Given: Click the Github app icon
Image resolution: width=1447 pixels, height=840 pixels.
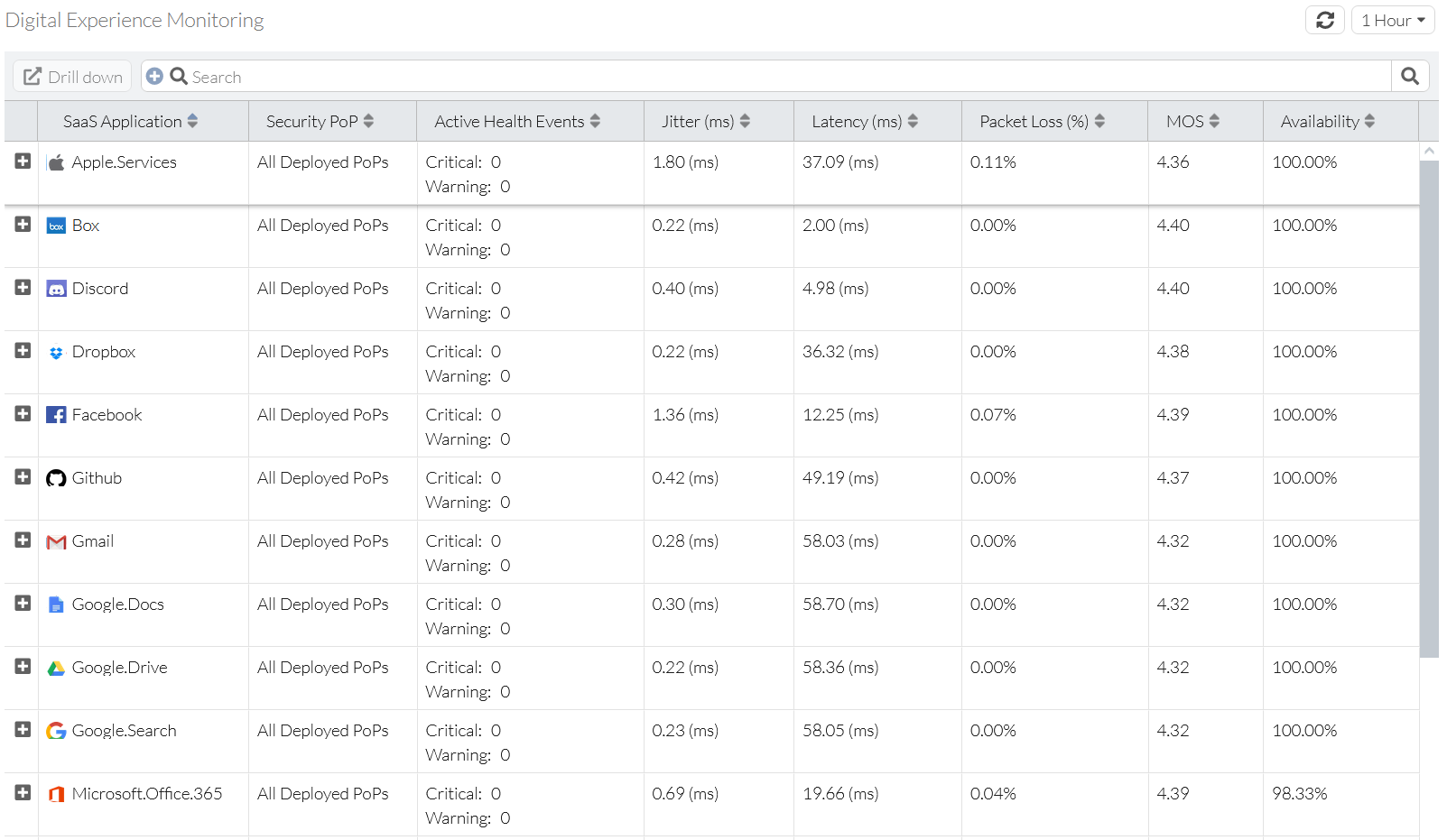Looking at the screenshot, I should [56, 478].
